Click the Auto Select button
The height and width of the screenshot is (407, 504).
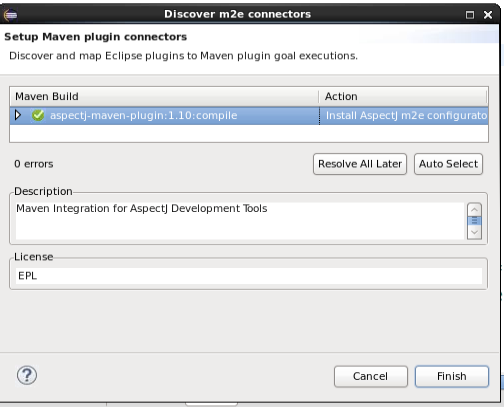pyautogui.click(x=448, y=164)
